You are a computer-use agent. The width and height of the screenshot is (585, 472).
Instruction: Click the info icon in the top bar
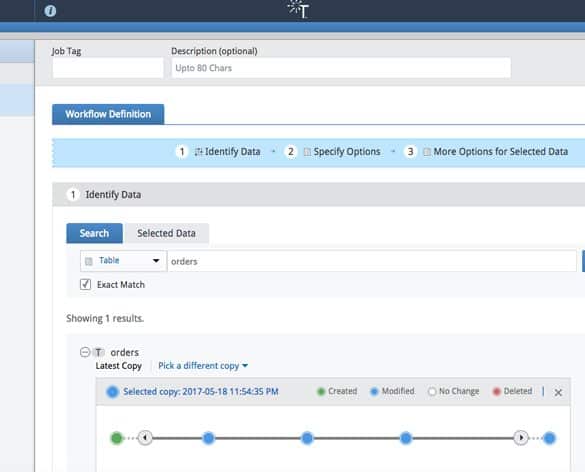50,11
